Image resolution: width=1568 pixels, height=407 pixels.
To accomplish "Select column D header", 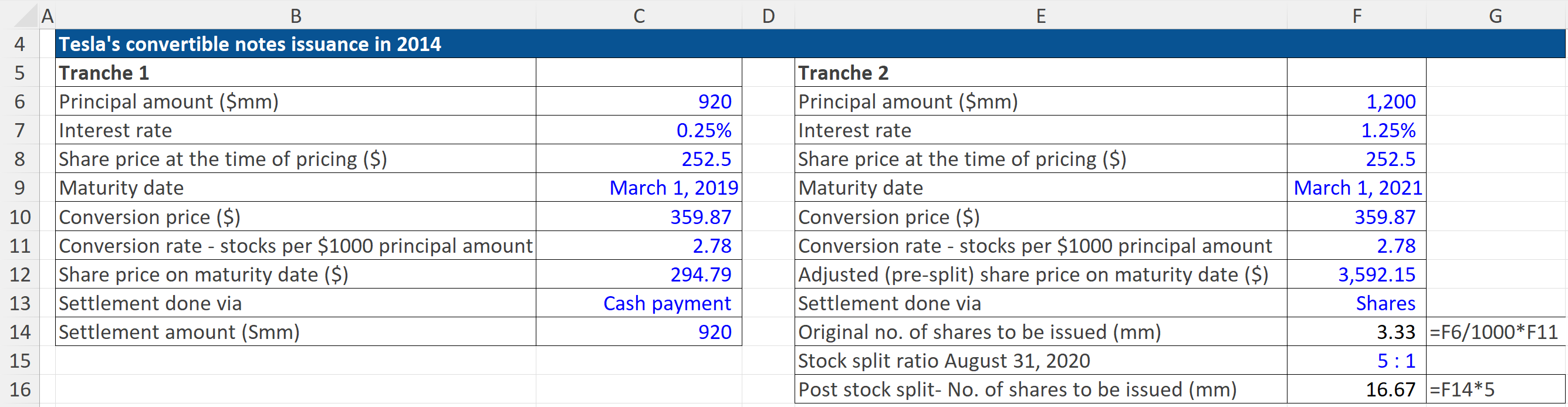I will tap(768, 15).
